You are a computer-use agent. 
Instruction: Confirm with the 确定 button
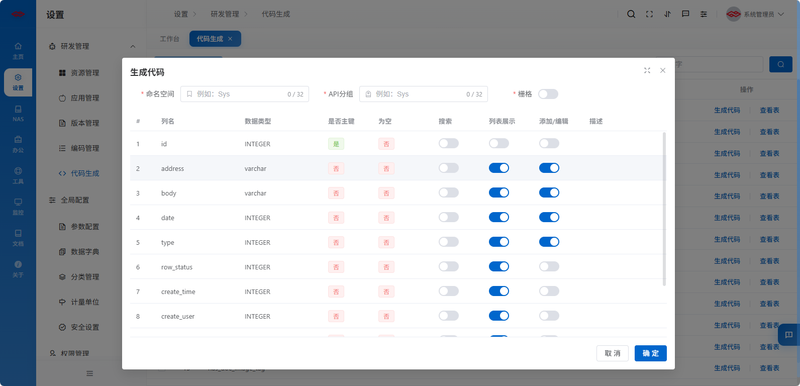tap(651, 353)
